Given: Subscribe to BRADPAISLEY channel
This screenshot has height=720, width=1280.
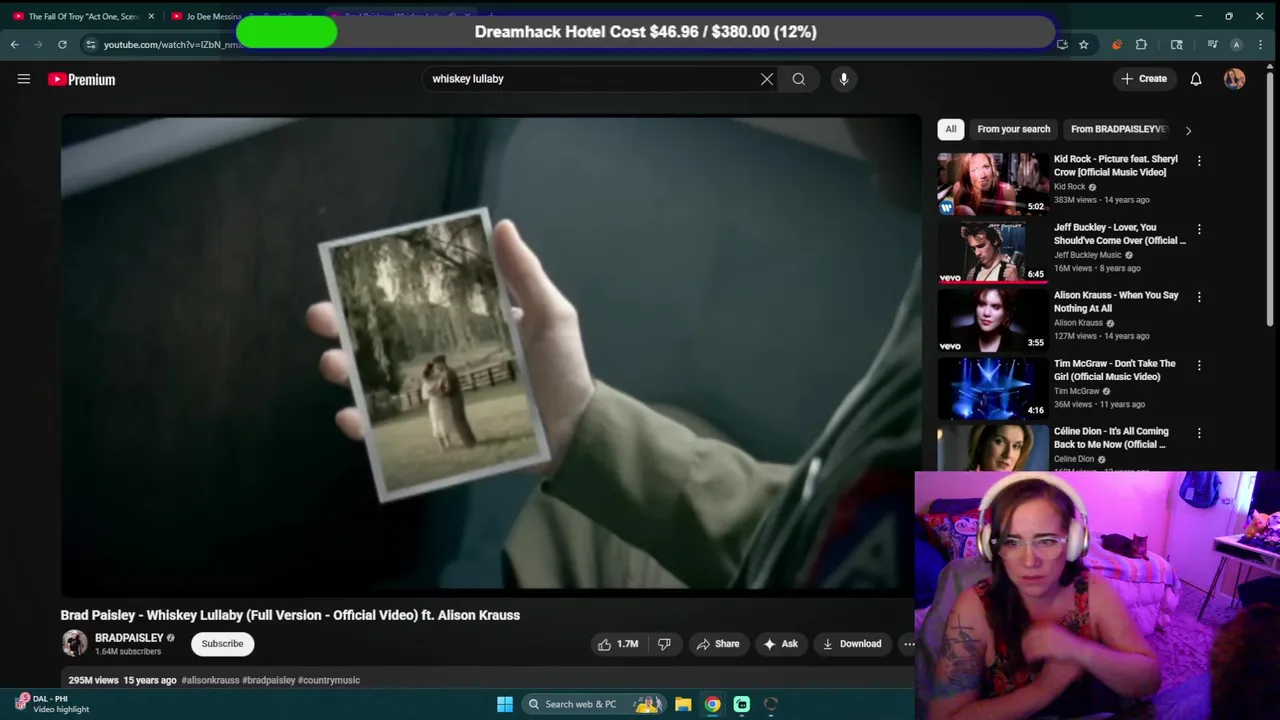Looking at the screenshot, I should [x=222, y=644].
